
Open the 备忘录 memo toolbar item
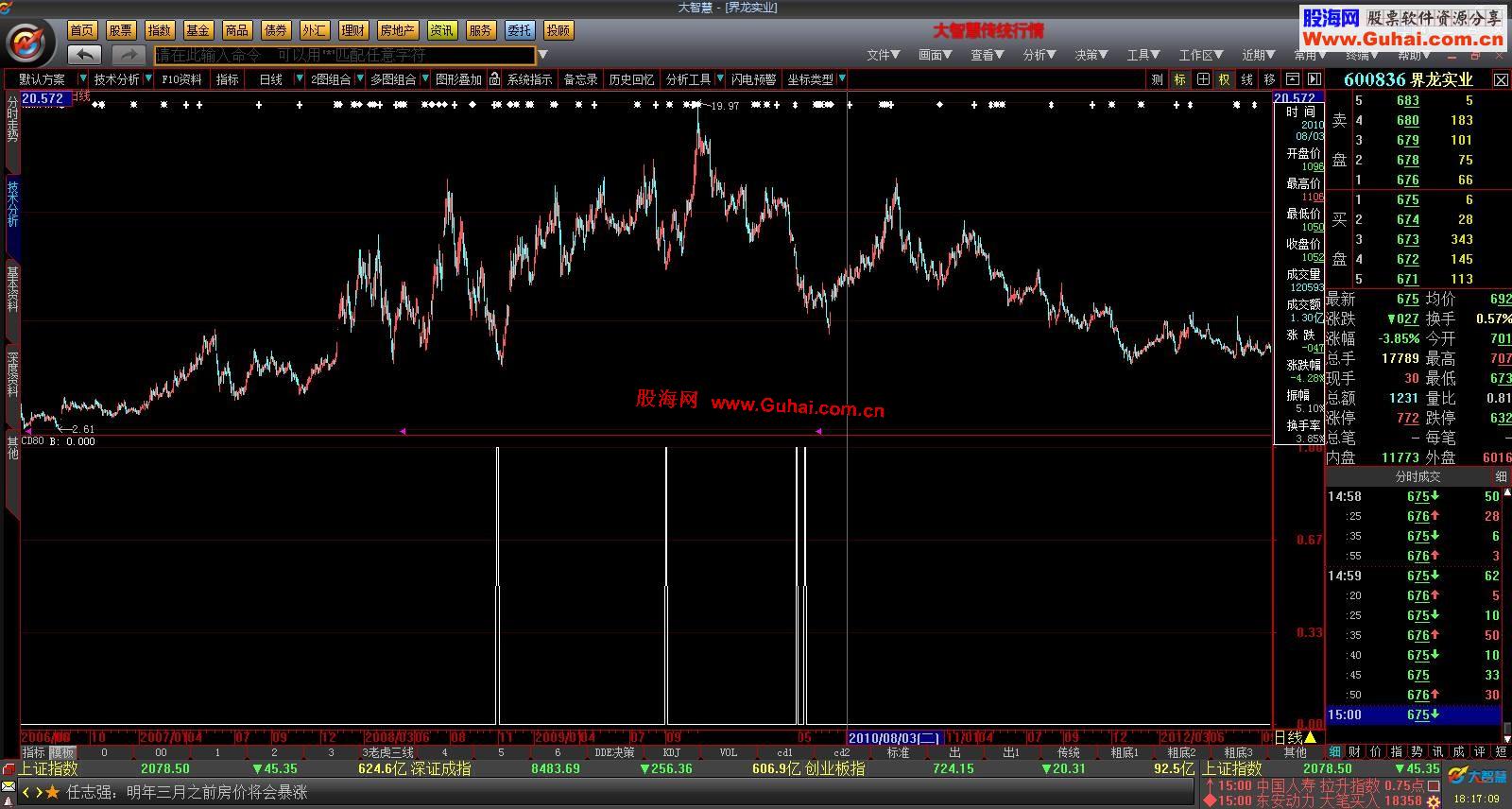tap(580, 79)
